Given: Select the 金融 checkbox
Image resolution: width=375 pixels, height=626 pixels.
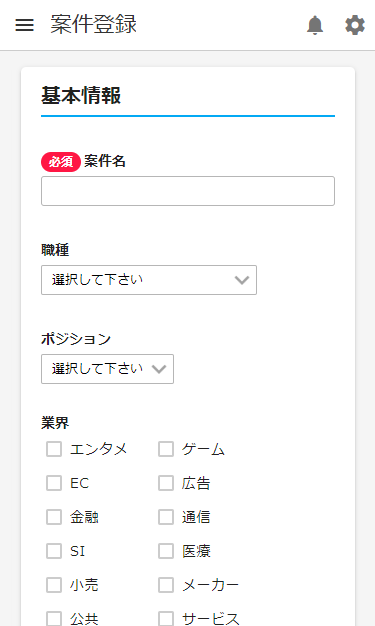Looking at the screenshot, I should point(54,517).
